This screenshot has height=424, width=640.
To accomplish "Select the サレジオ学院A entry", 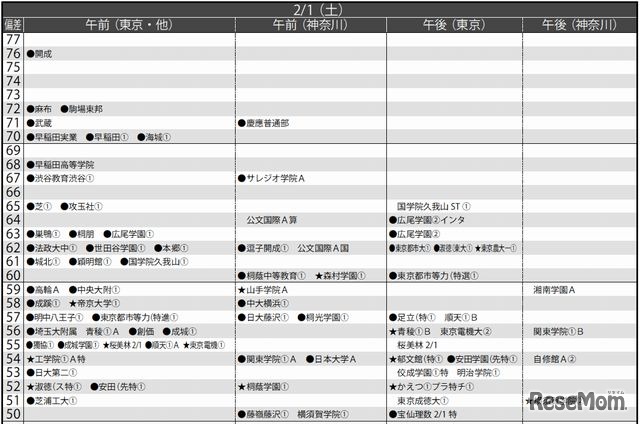I will pos(271,178).
